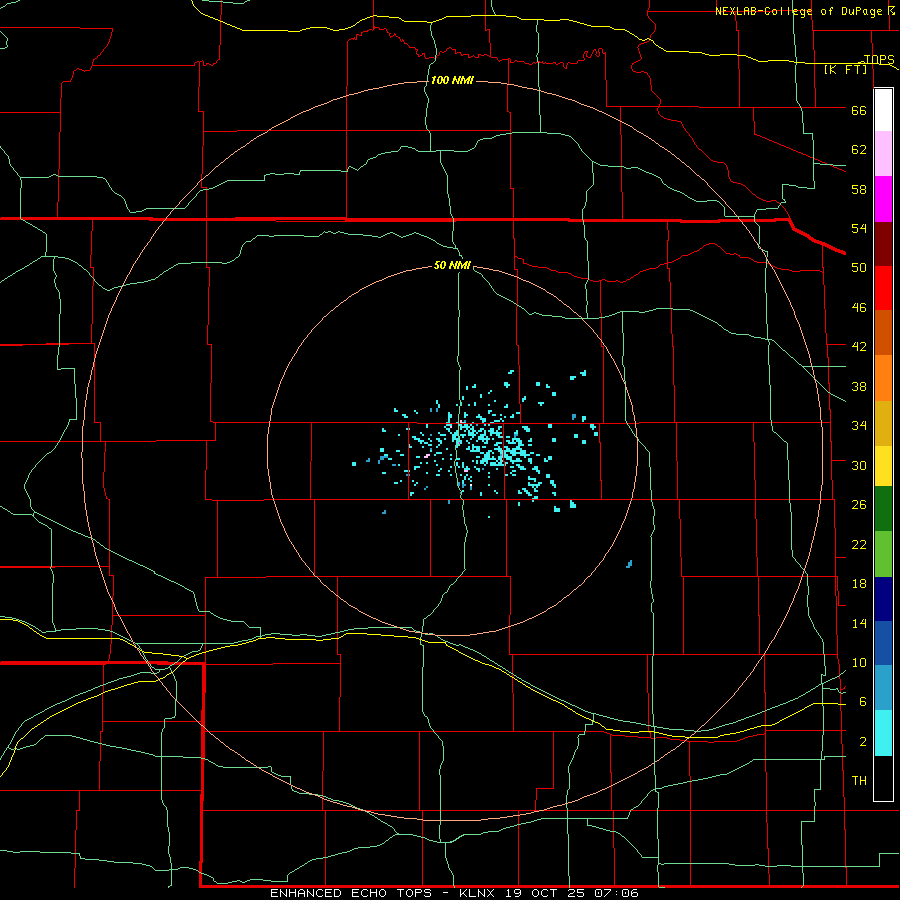This screenshot has width=900, height=900.
Task: Click the magenta legend swatch
Action: [883, 199]
